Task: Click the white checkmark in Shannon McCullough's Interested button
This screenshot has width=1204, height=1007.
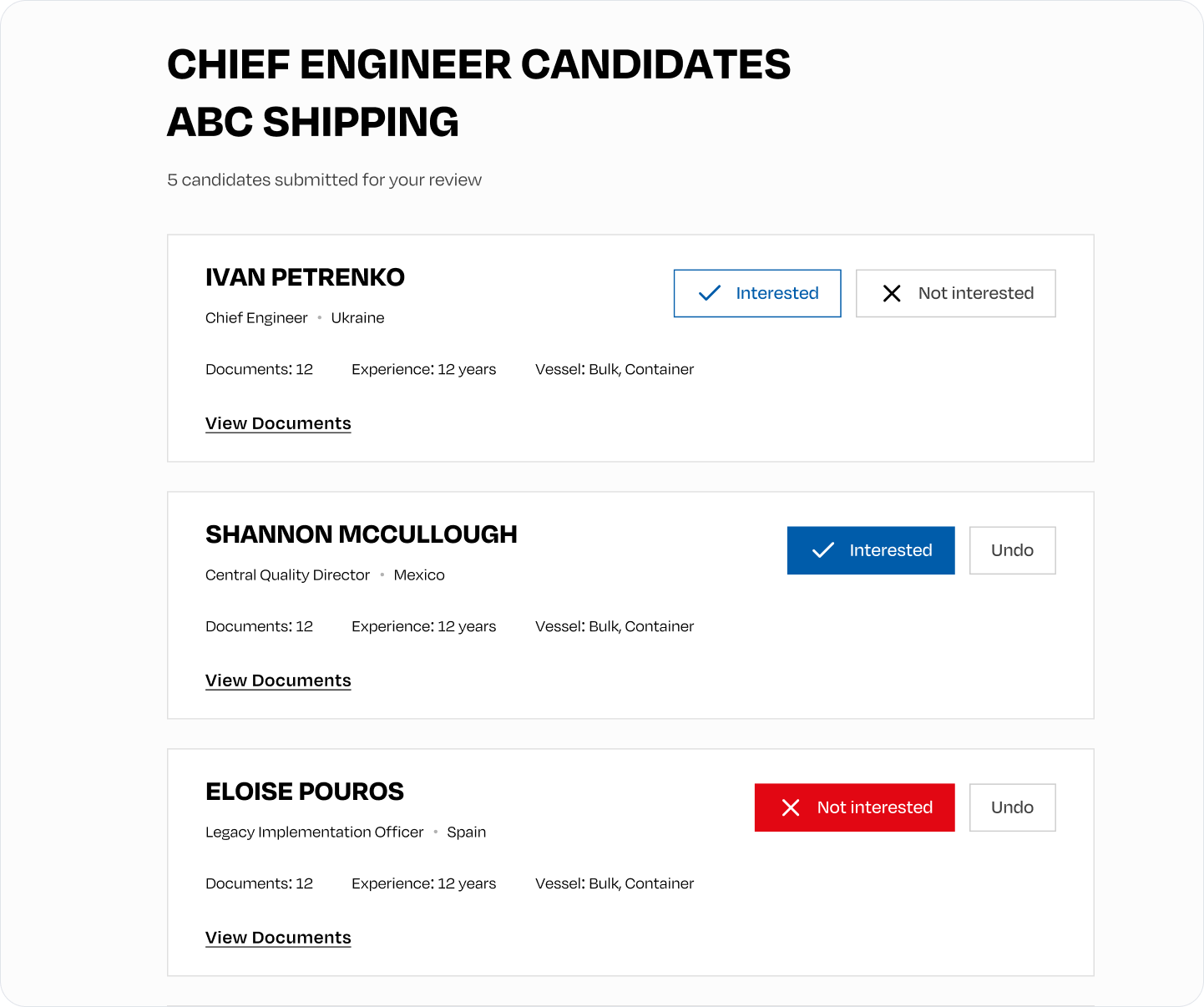Action: [x=823, y=550]
